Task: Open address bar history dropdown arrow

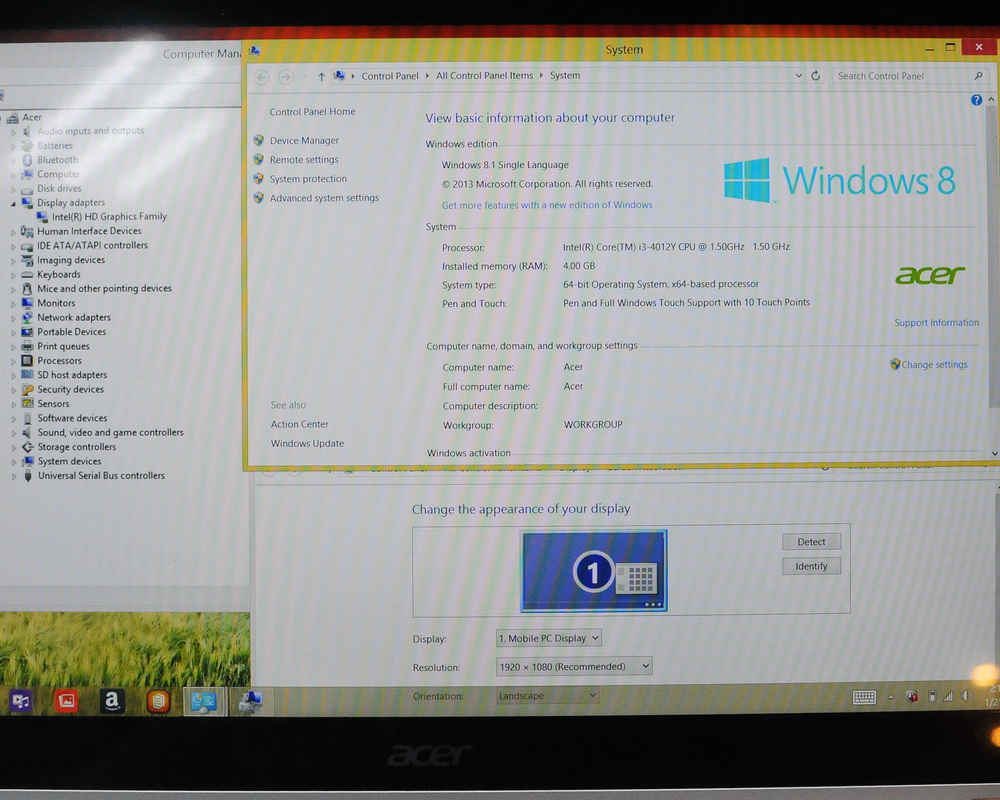Action: (x=798, y=75)
